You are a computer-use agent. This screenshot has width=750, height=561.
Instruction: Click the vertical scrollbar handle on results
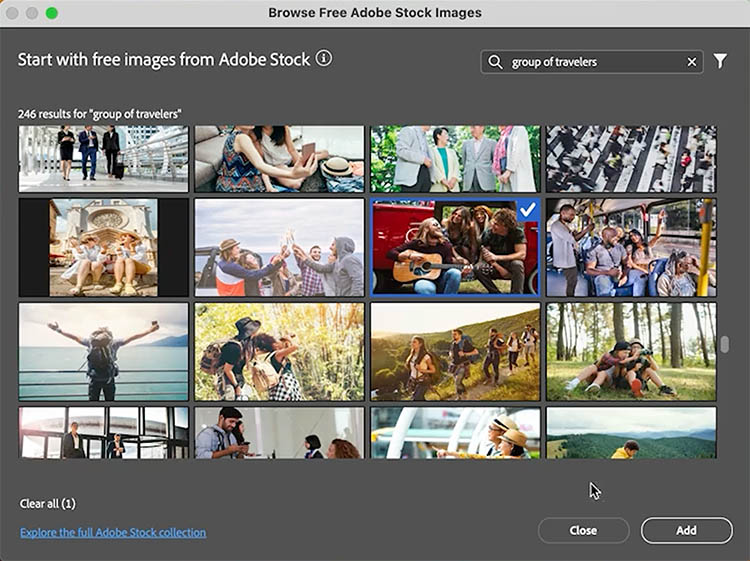tap(725, 344)
